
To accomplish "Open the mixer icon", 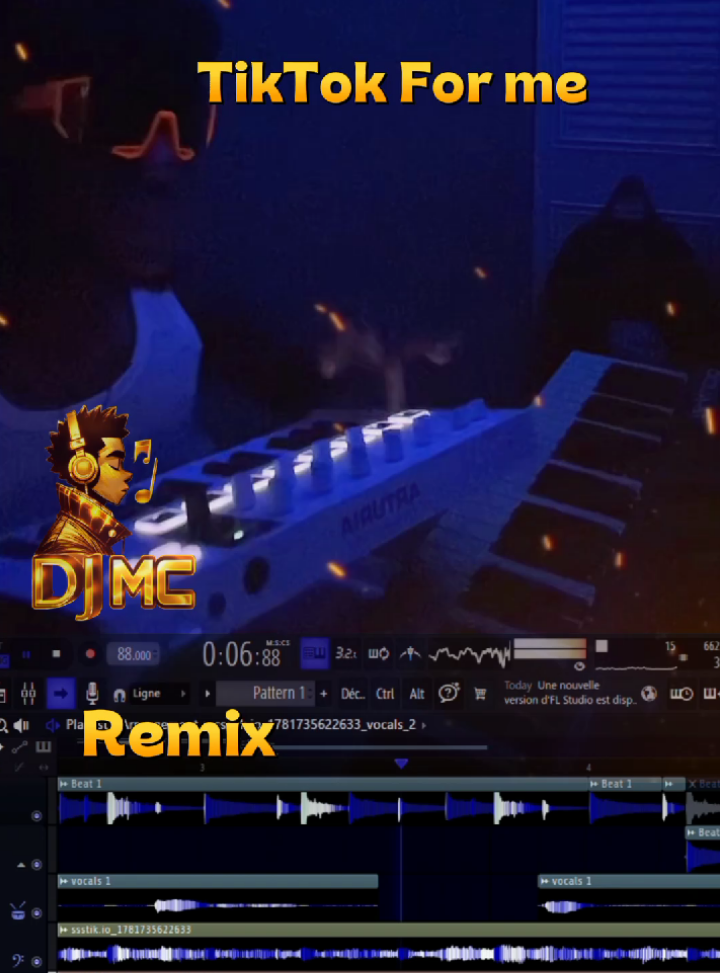I will pyautogui.click(x=29, y=693).
